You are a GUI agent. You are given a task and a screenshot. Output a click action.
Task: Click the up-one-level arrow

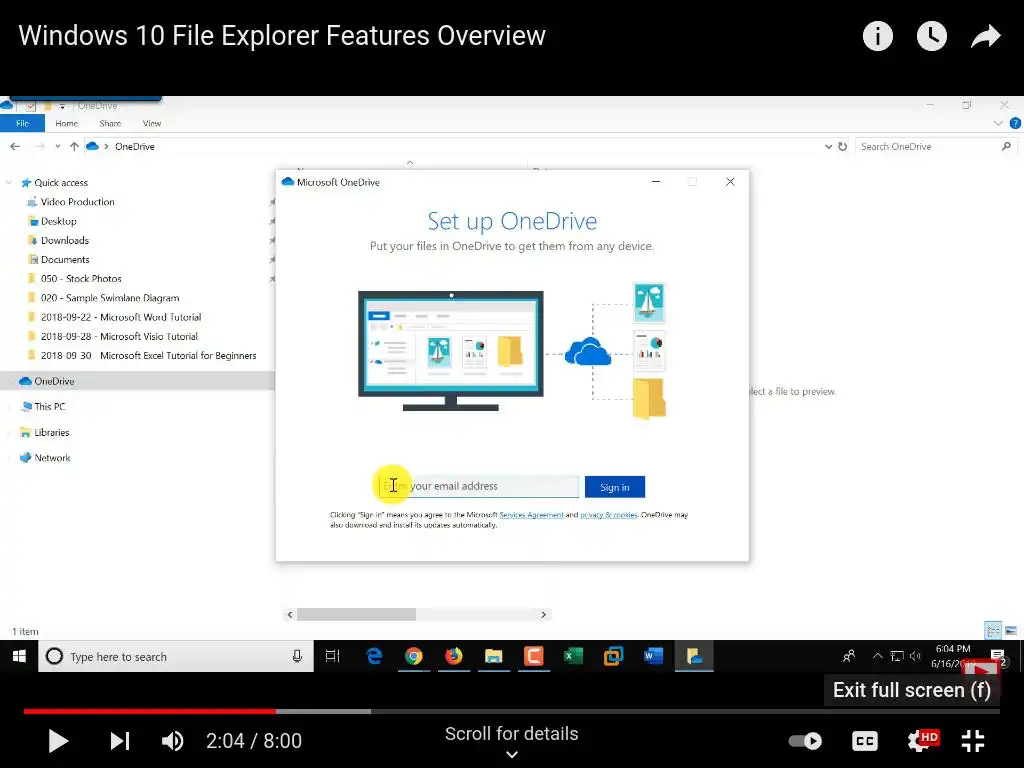click(74, 146)
